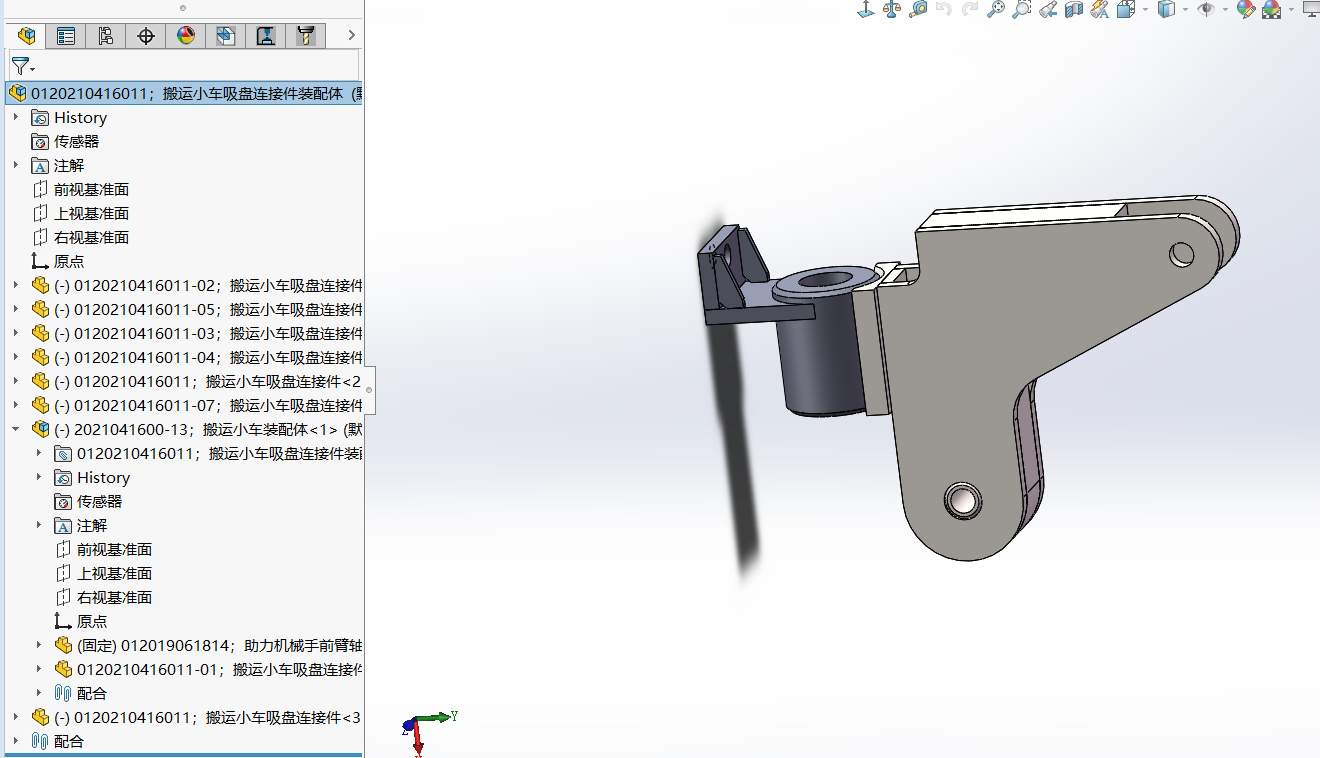Switch to the PropertyManager tab
Viewport: 1320px width, 758px height.
tap(66, 36)
